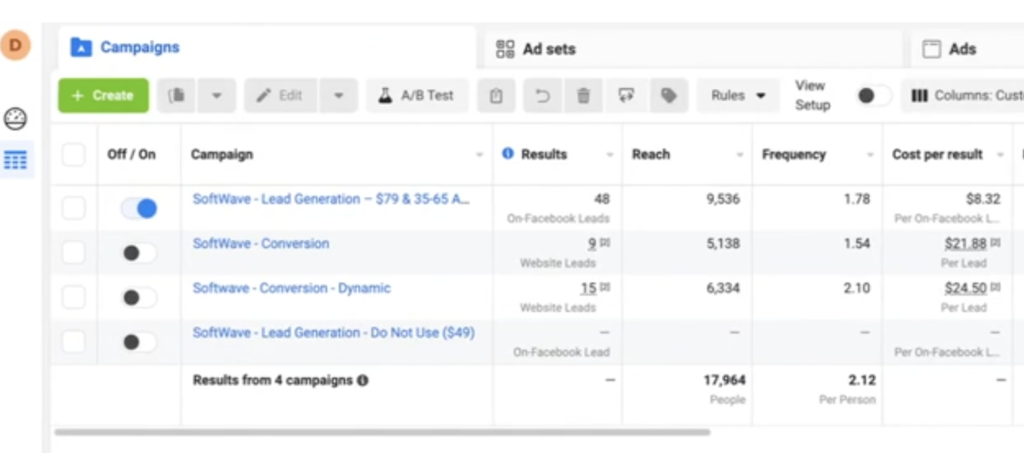The width and height of the screenshot is (1024, 453).
Task: Open the Edit dropdown arrow
Action: [x=338, y=95]
